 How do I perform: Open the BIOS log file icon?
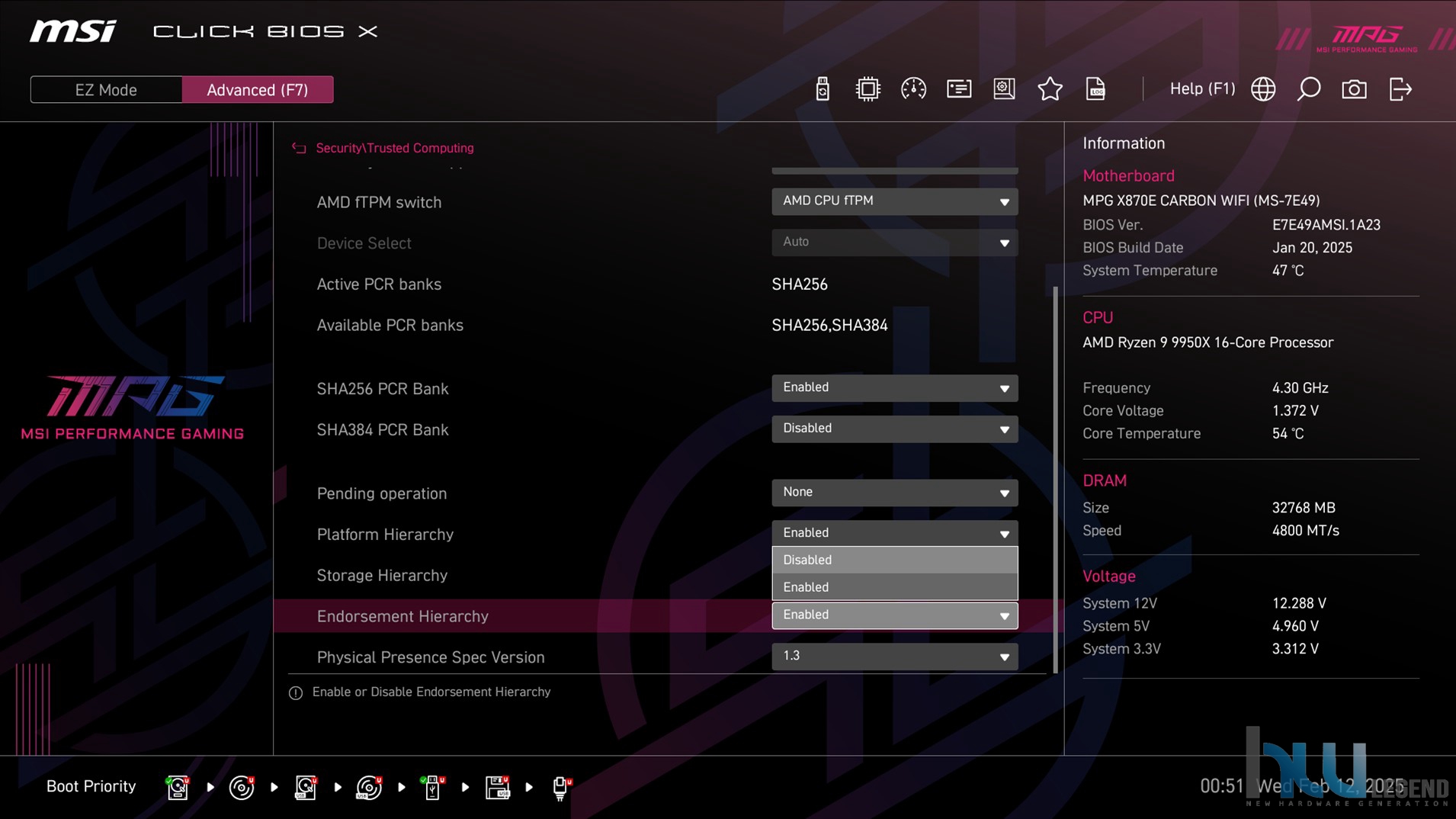point(1095,89)
